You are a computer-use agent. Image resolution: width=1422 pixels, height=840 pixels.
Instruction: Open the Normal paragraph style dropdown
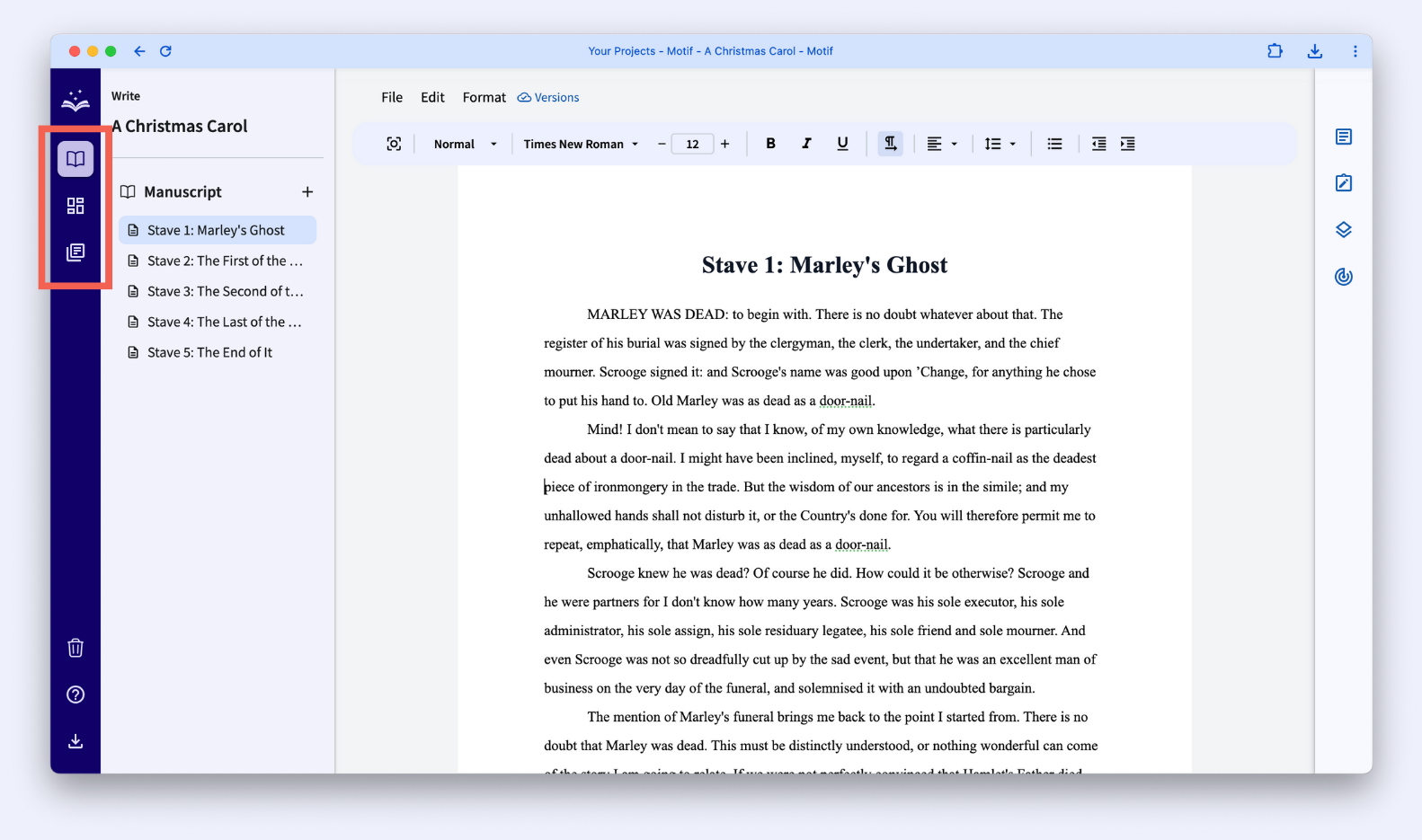pos(465,144)
